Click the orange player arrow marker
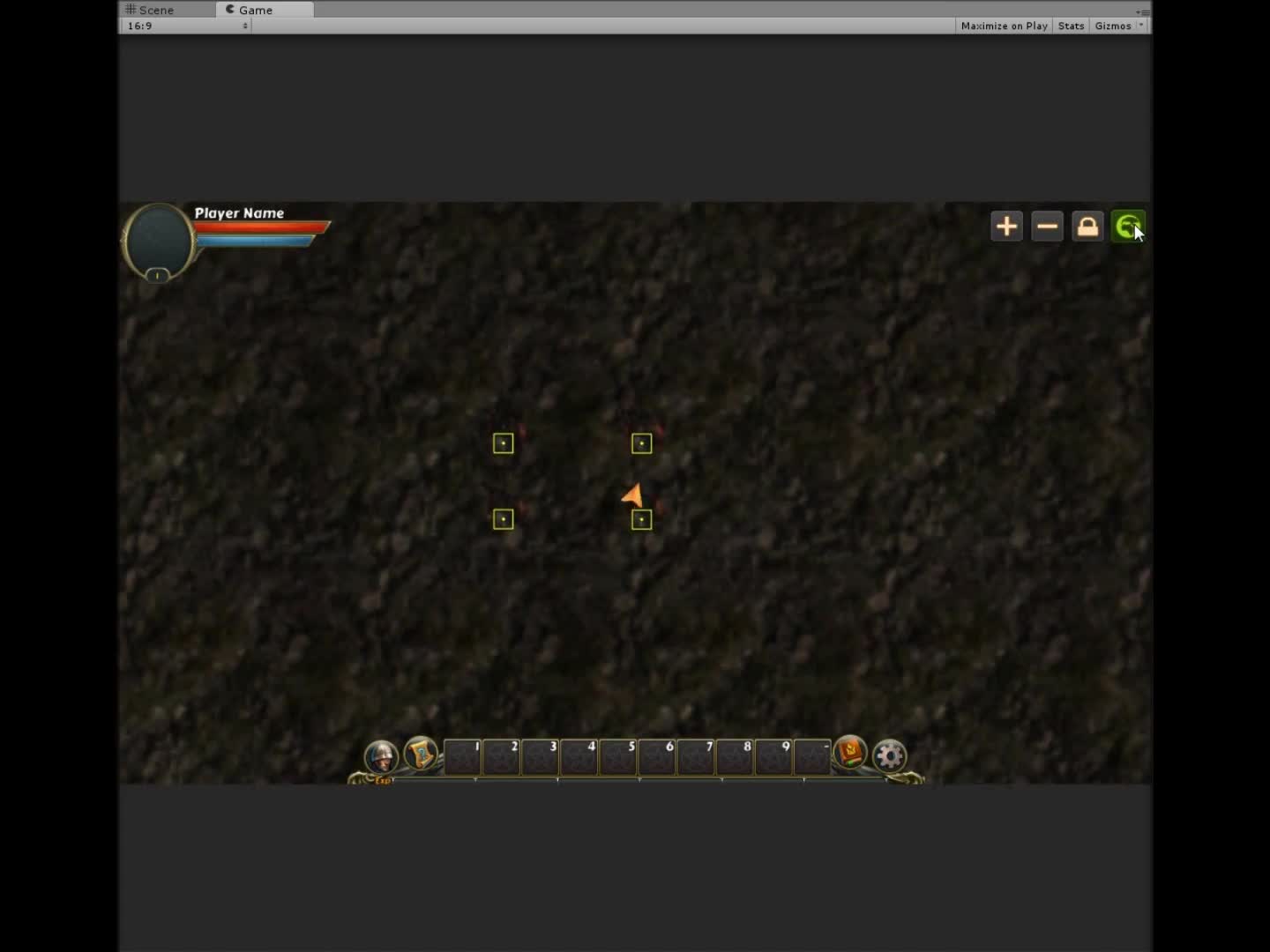Image resolution: width=1270 pixels, height=952 pixels. [x=632, y=496]
